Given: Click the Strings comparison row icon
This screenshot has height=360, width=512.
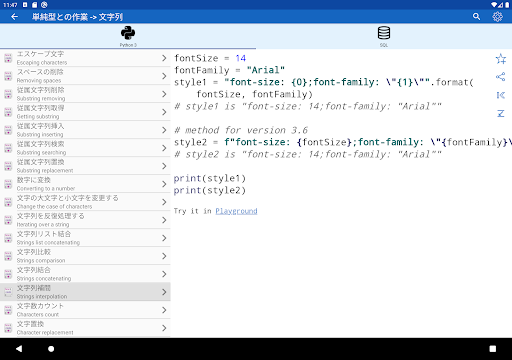Looking at the screenshot, I should [8, 256].
